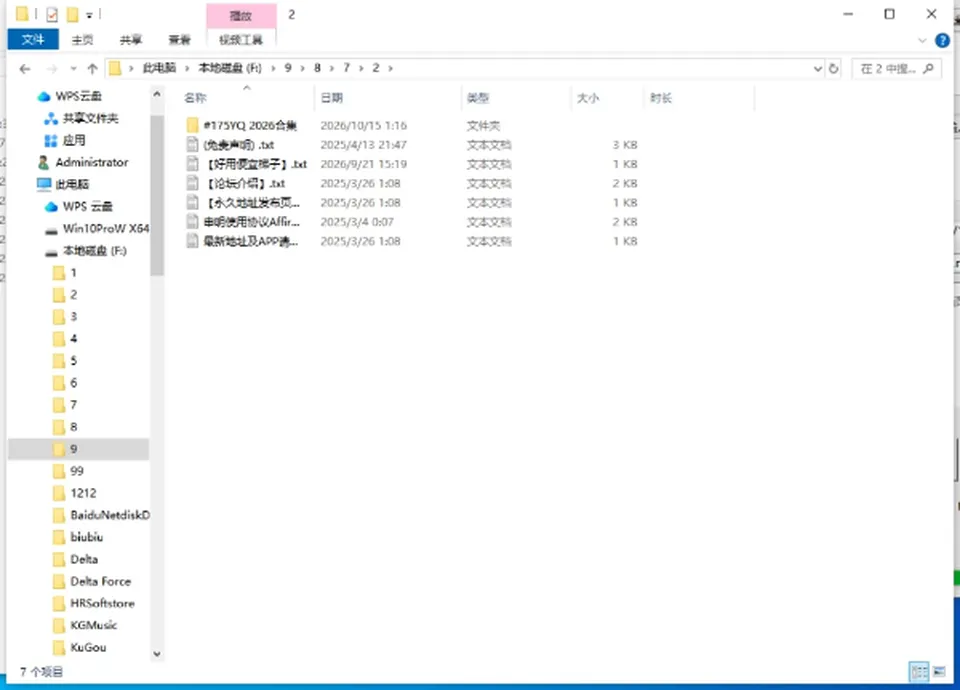Switch to the 共享 ribbon tab
Image resolution: width=960 pixels, height=690 pixels.
point(130,40)
